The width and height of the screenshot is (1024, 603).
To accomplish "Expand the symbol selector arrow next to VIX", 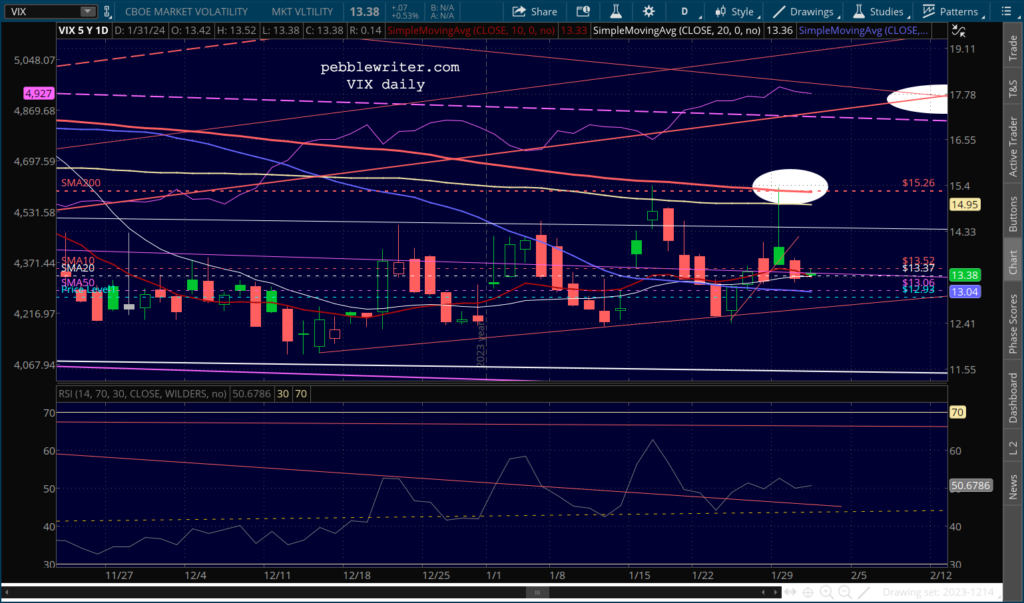I will pos(88,11).
